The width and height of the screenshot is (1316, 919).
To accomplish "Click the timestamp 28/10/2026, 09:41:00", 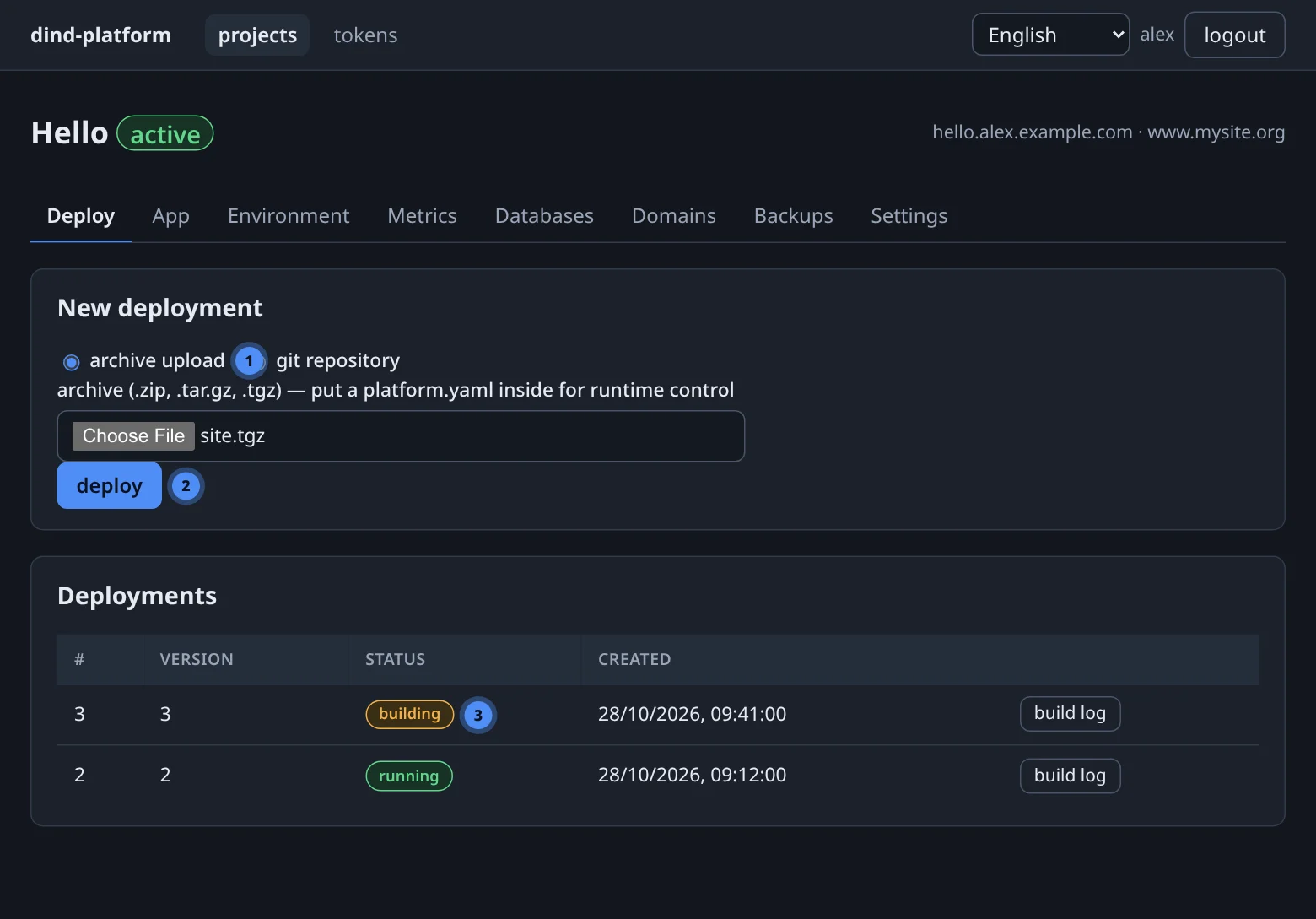I will [692, 714].
